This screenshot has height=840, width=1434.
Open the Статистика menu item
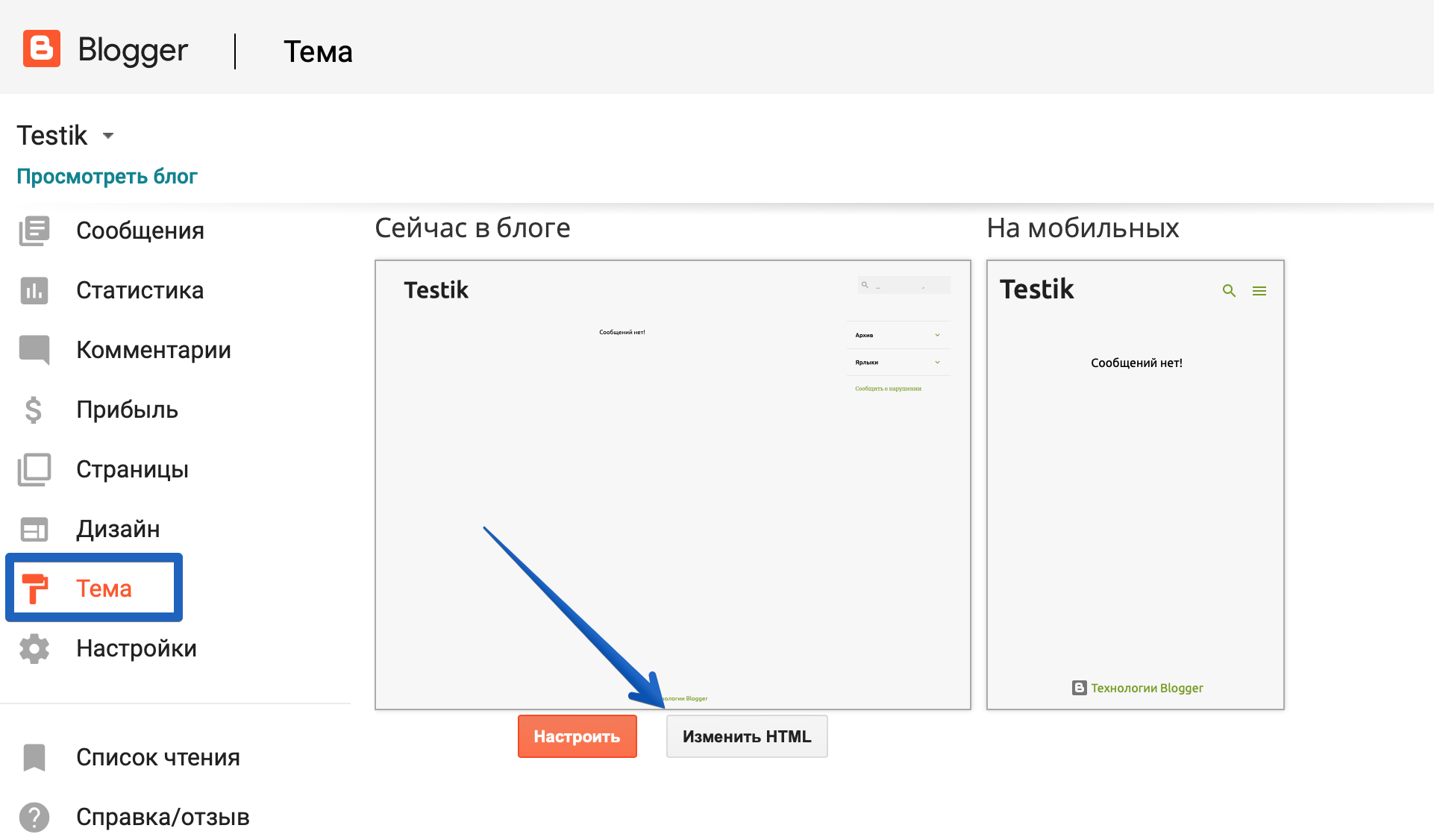[140, 290]
